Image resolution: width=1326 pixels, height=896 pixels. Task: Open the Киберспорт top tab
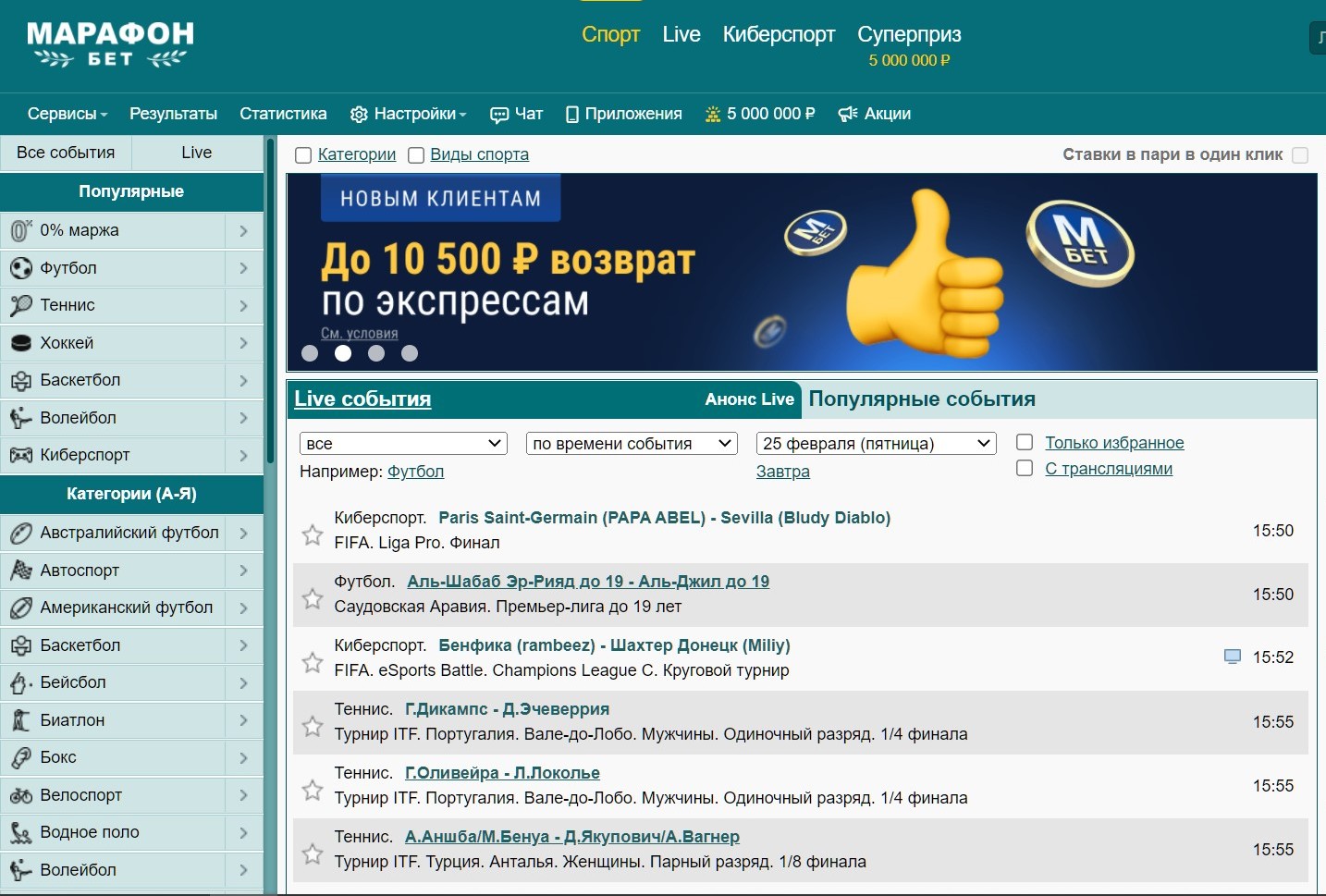coord(779,34)
